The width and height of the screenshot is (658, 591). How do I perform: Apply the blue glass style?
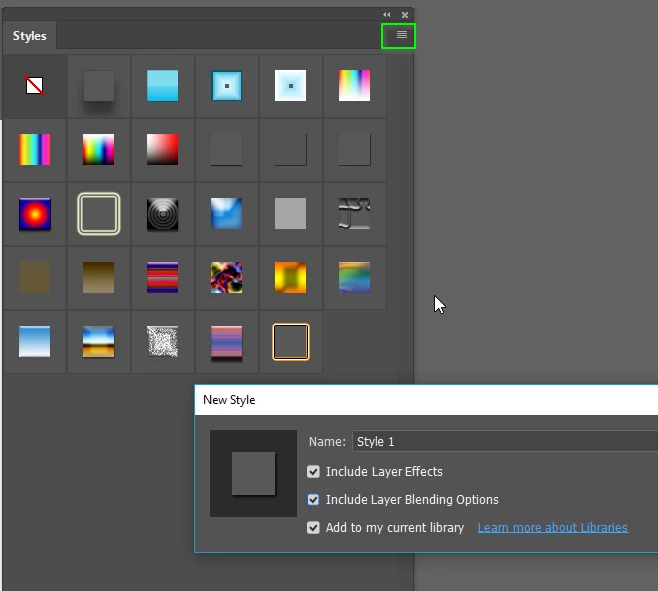[227, 214]
